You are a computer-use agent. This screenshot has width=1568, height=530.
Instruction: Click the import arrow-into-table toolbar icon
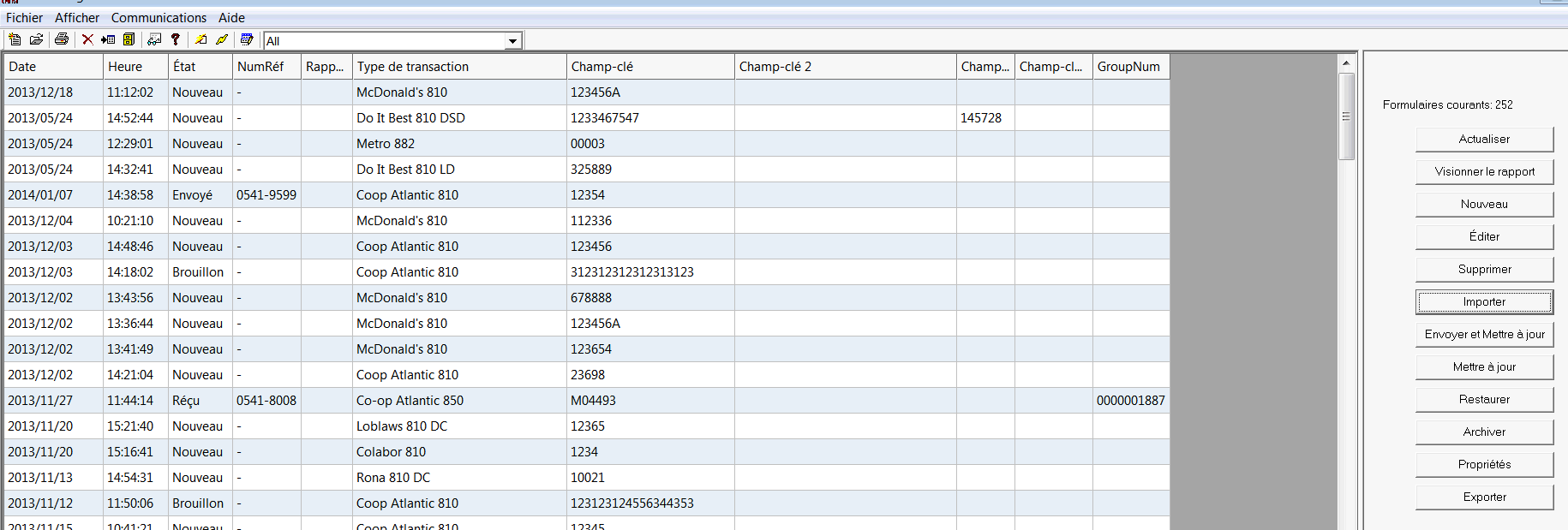108,39
